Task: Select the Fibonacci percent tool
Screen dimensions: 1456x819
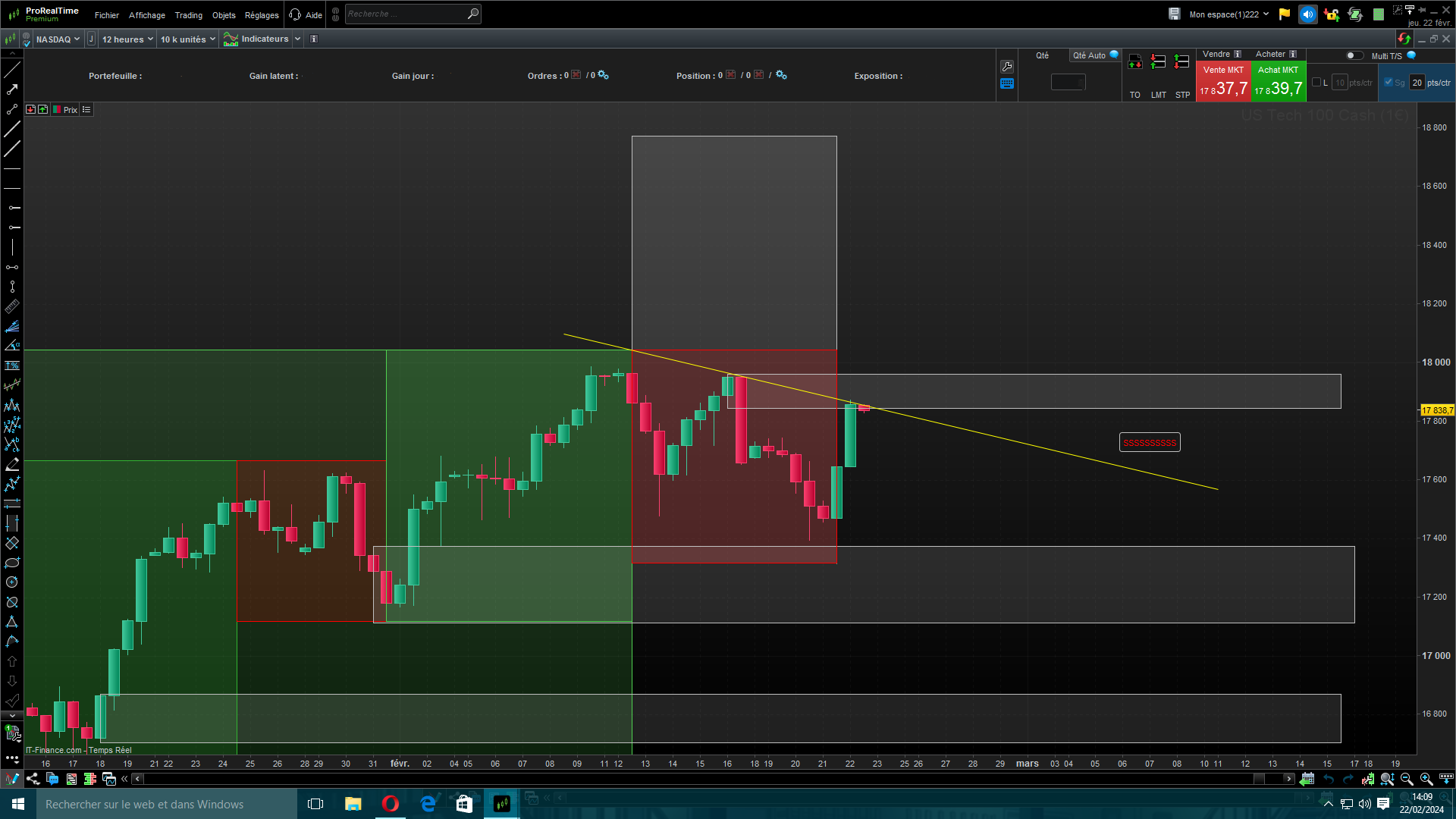Action: tap(12, 366)
